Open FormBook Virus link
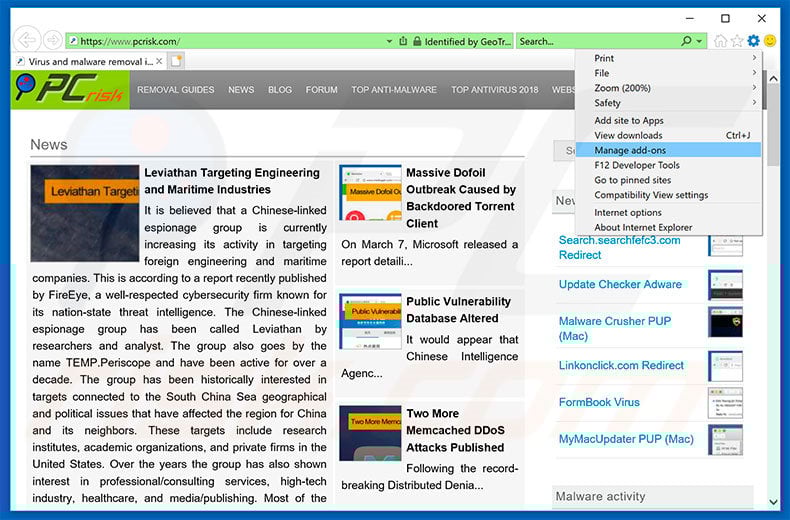 [599, 402]
